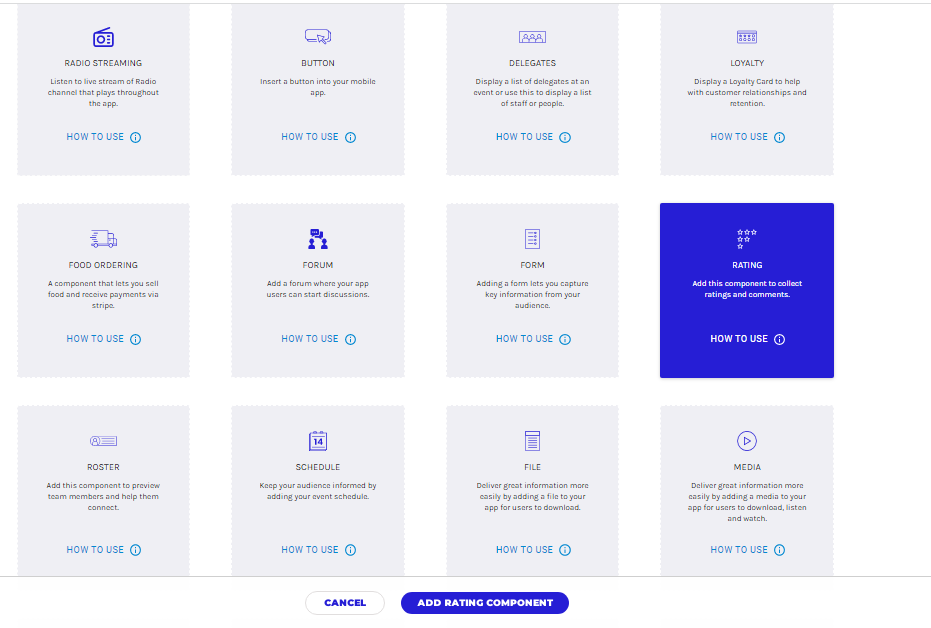Select the Loyalty card icon

747,37
